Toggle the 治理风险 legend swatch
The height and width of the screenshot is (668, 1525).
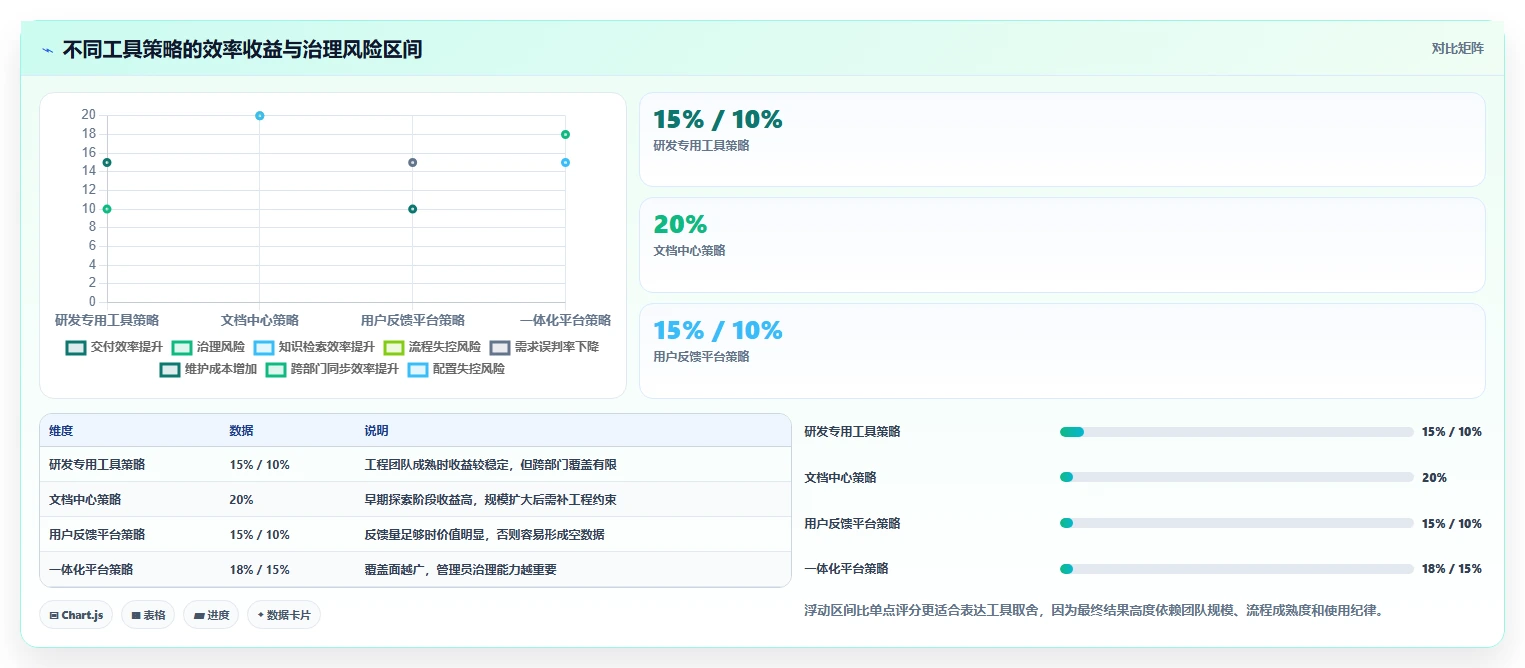(x=181, y=347)
